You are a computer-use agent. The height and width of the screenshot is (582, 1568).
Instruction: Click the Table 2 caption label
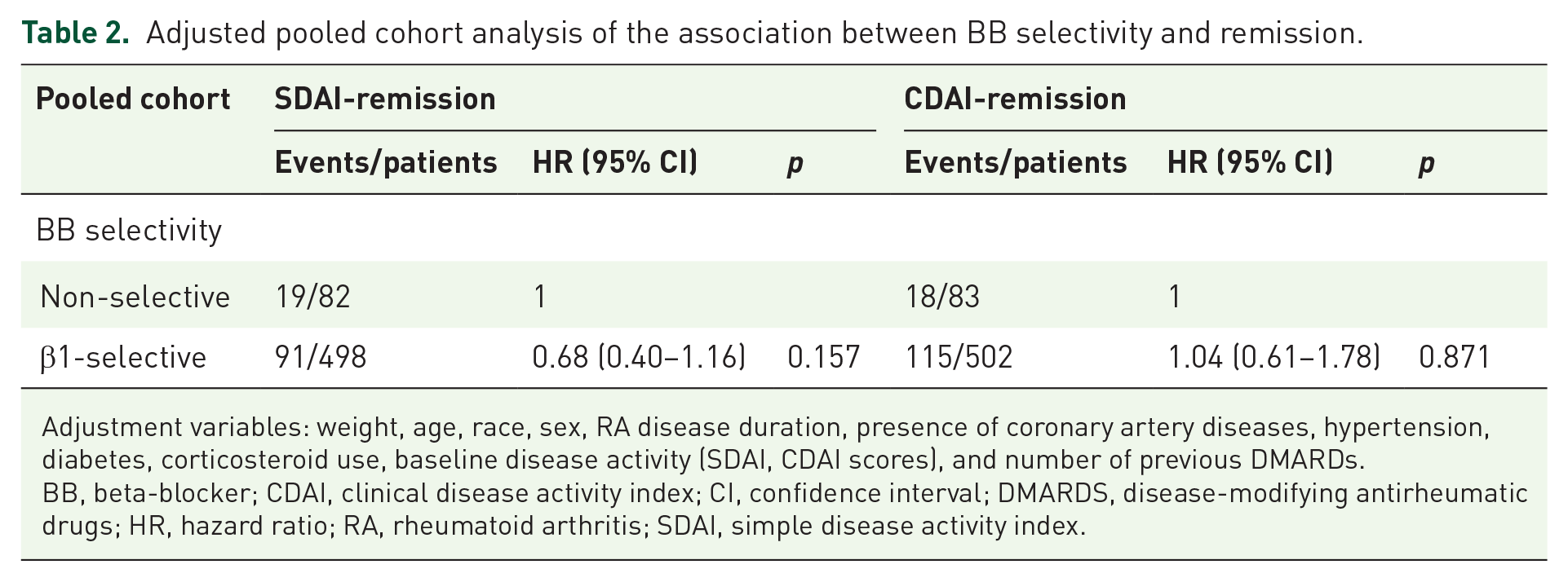(x=75, y=33)
